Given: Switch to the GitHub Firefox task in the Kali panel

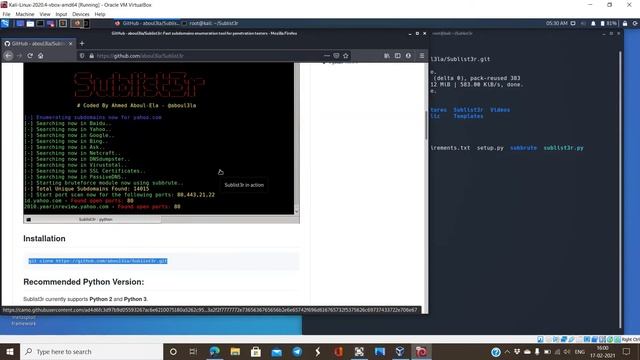Looking at the screenshot, I should pos(147,23).
